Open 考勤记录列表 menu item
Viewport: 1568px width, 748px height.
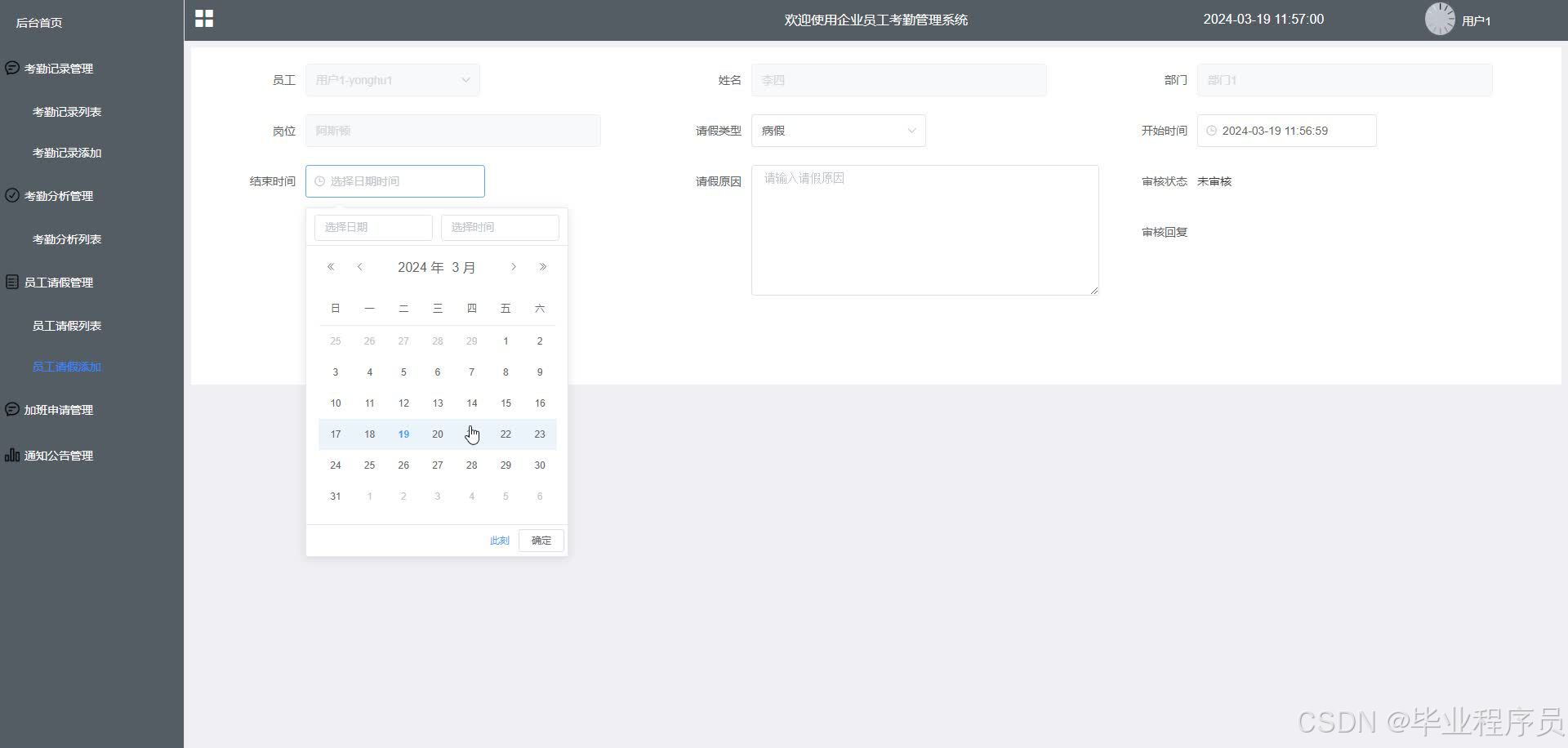pyautogui.click(x=67, y=112)
